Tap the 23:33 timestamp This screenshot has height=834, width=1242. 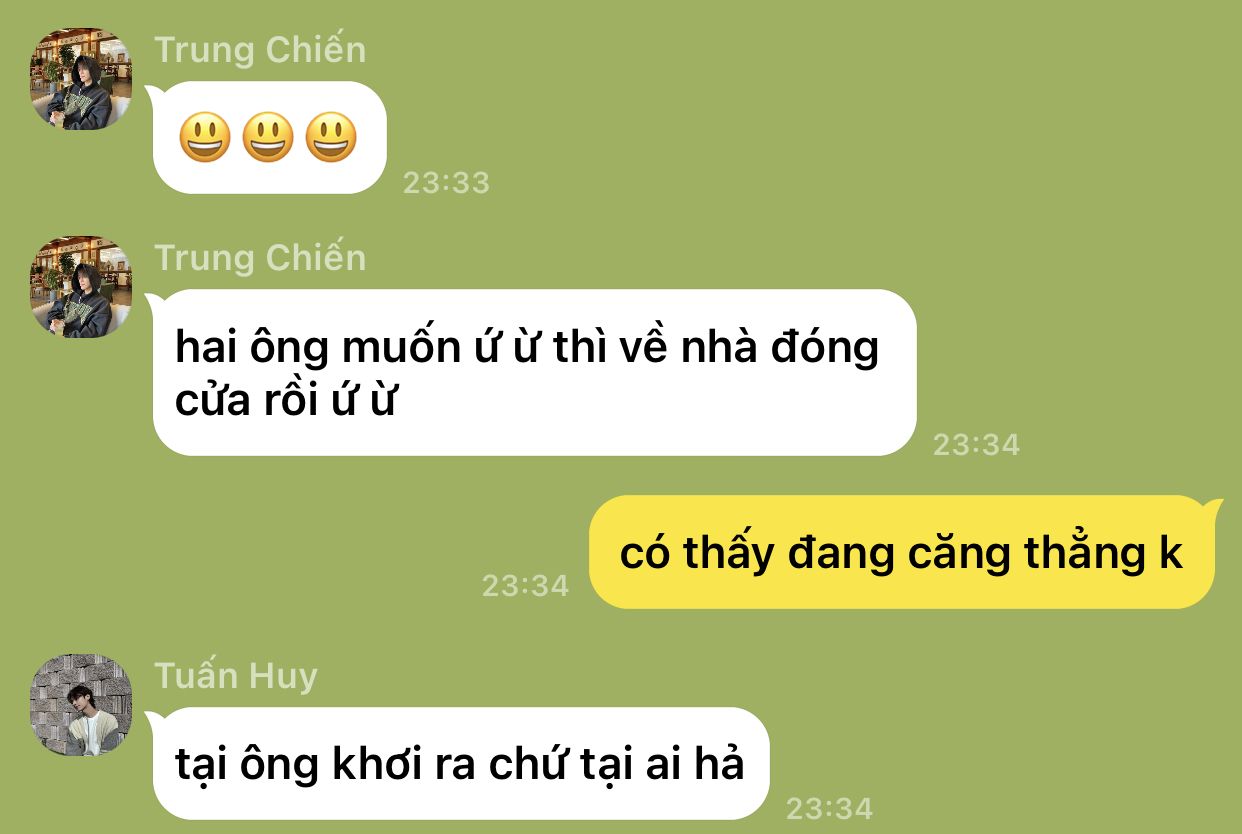tap(446, 182)
